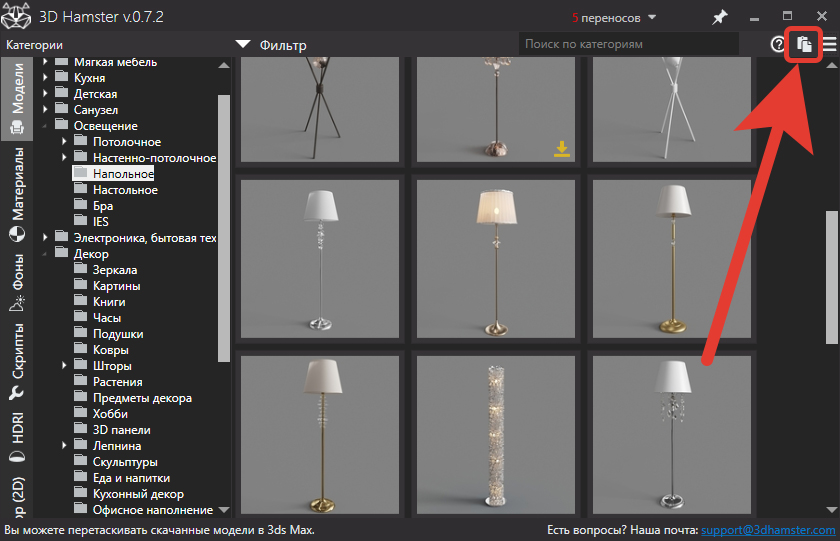Viewport: 840px width, 541px height.
Task: Click the Ковры folder icon
Action: pos(80,349)
